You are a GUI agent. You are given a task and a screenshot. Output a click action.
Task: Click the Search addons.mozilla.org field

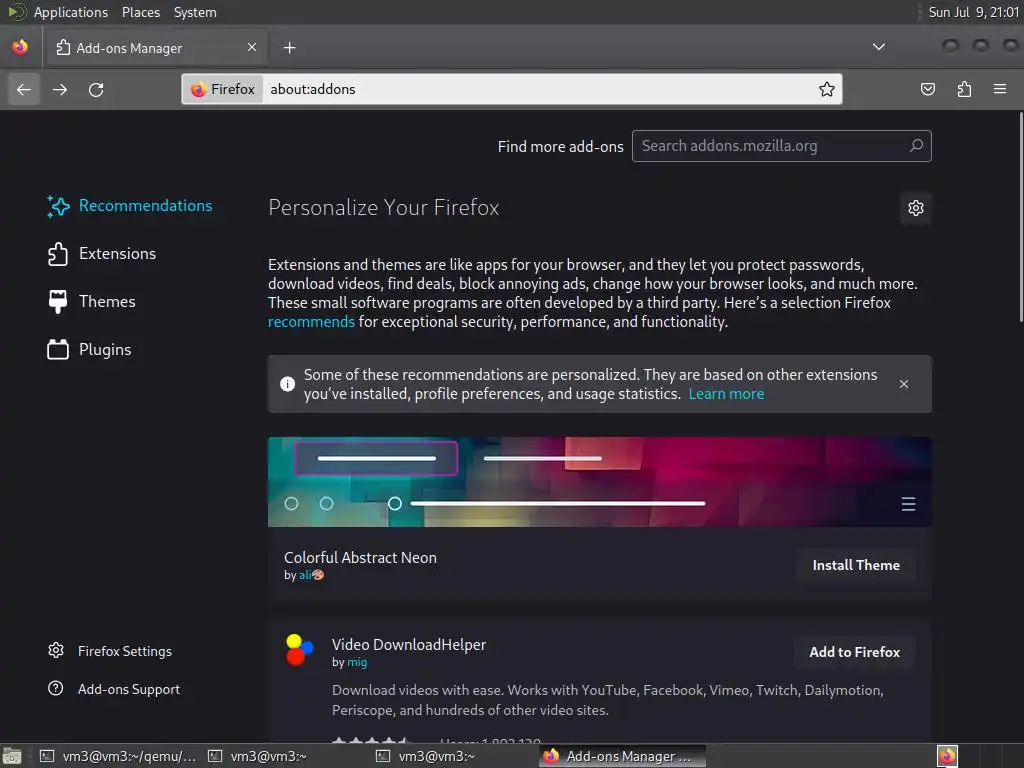782,146
